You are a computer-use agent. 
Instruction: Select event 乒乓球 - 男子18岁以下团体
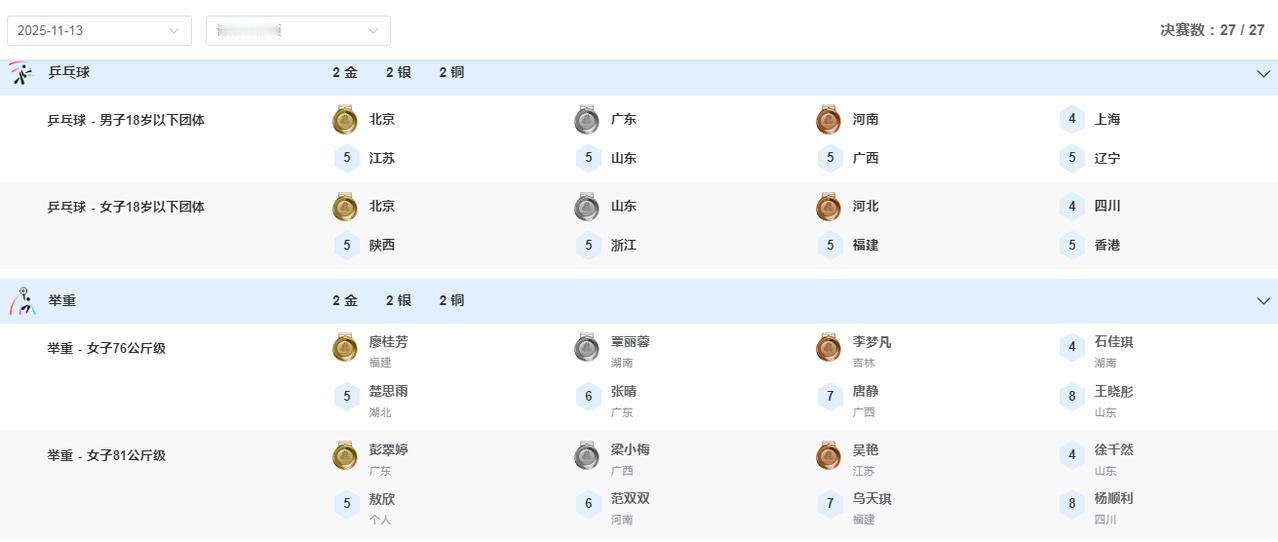(126, 120)
